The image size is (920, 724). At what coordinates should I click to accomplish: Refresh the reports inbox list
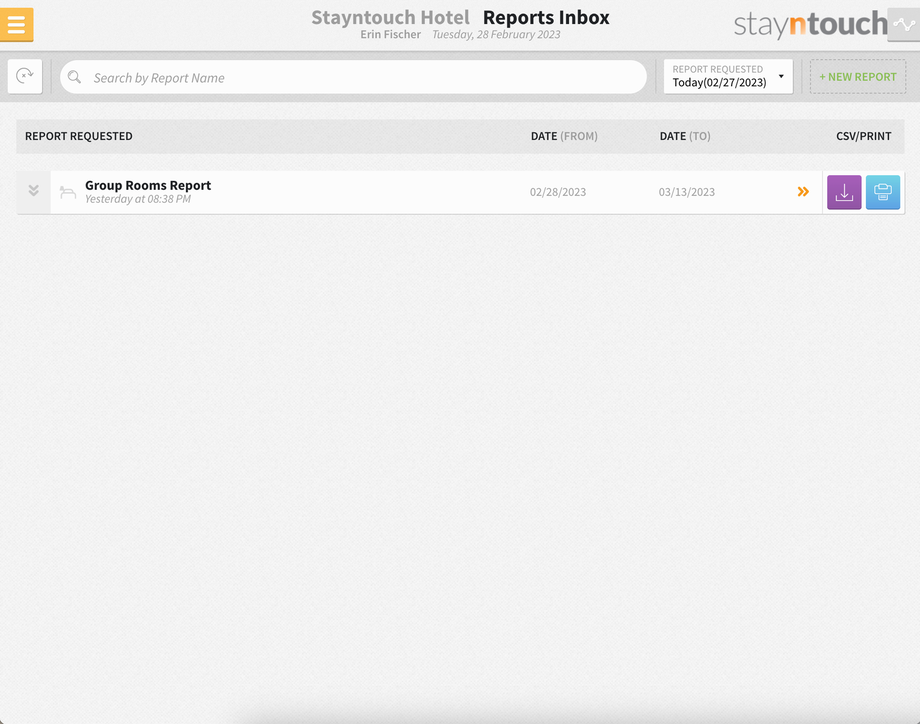25,76
